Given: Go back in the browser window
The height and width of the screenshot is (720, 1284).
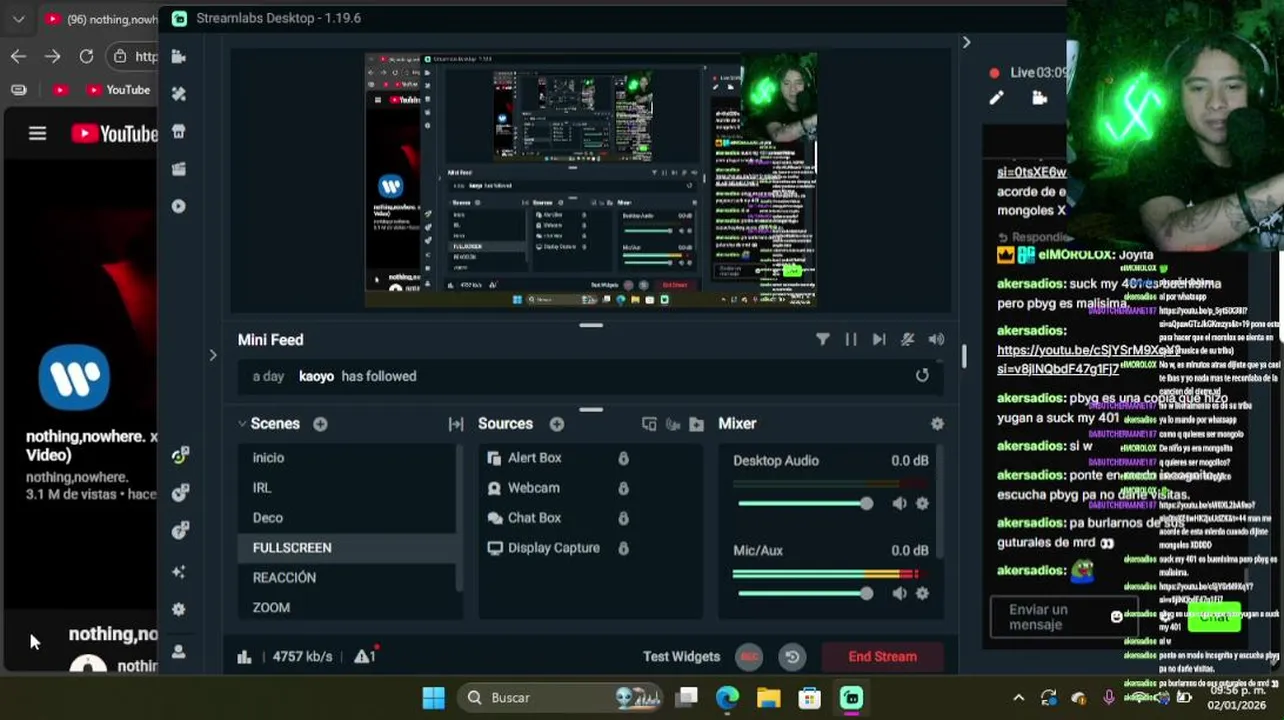Looking at the screenshot, I should pos(18,56).
